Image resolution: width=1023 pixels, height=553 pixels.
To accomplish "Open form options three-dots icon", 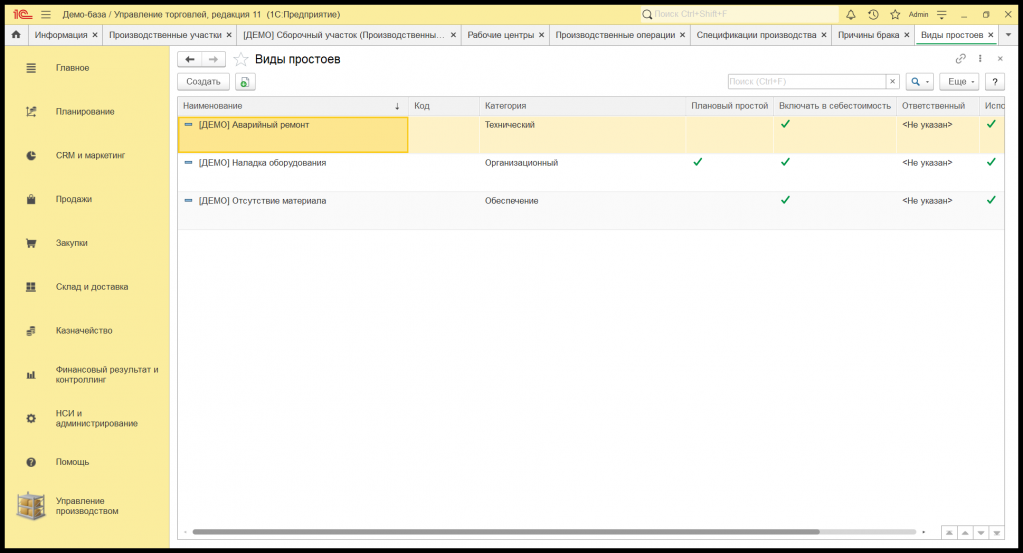I will point(980,59).
